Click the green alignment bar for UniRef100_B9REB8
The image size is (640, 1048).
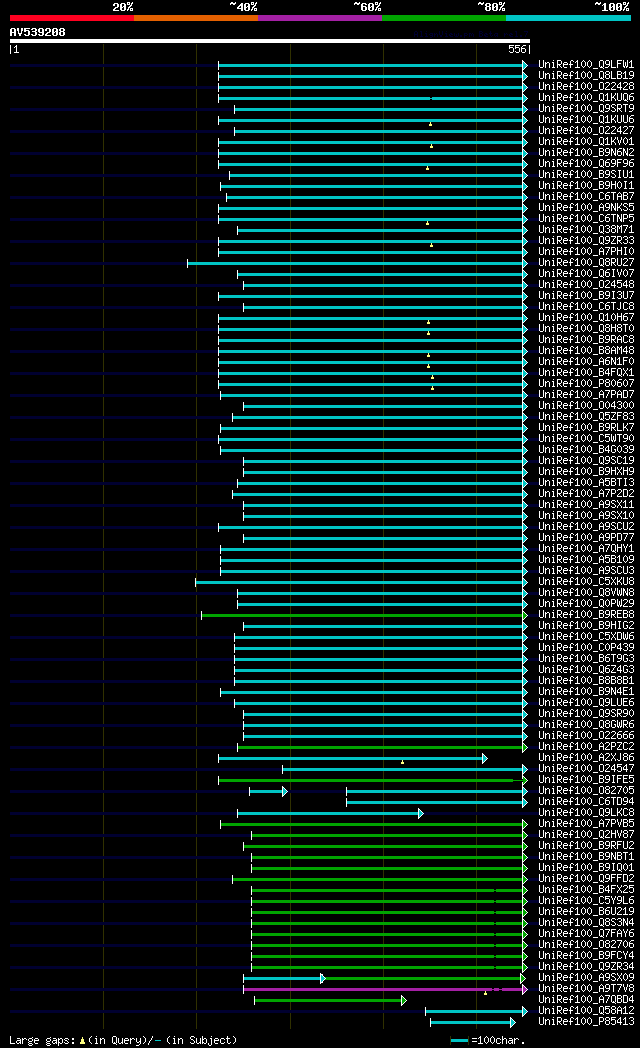(x=364, y=616)
